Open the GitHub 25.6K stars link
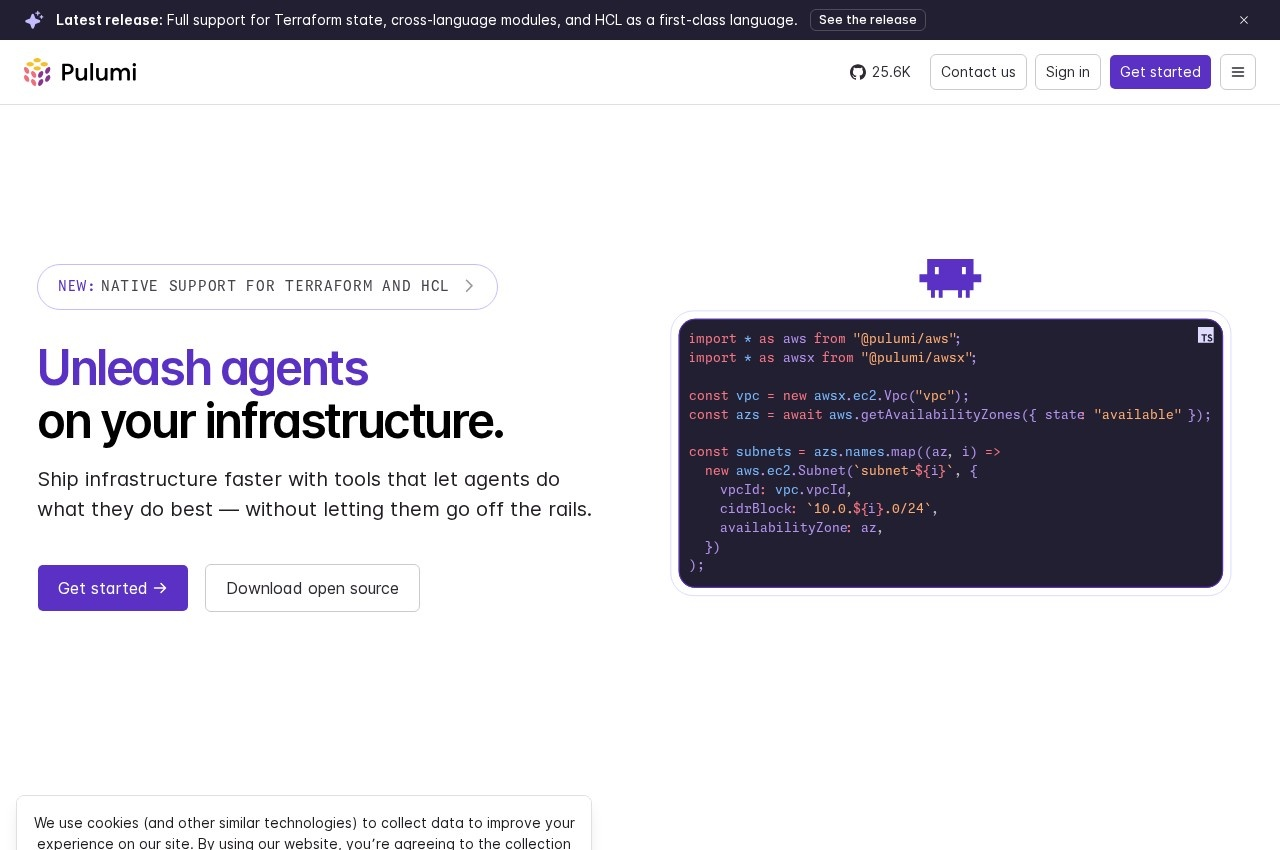1280x850 pixels. [x=880, y=72]
